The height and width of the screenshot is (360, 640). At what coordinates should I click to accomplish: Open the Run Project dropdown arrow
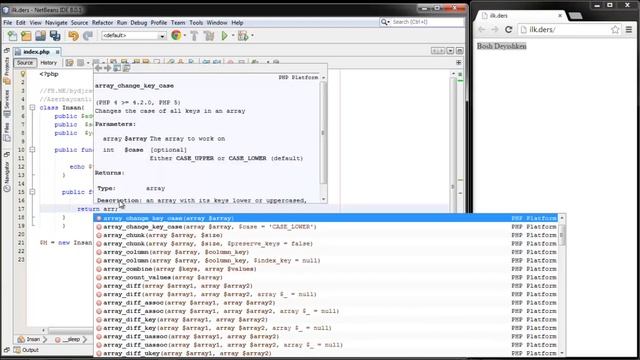tap(233, 36)
